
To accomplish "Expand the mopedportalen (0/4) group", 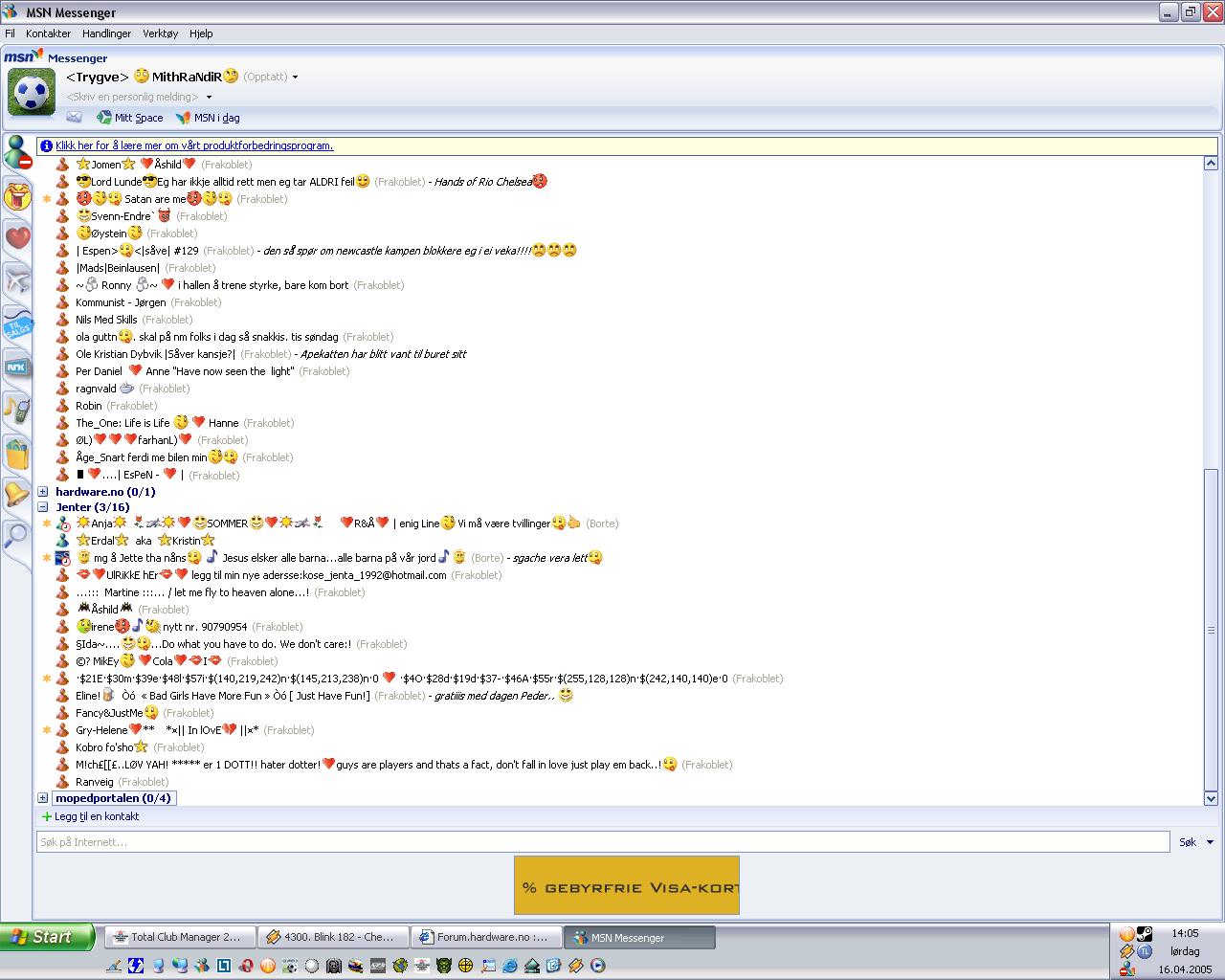I will tap(42, 798).
